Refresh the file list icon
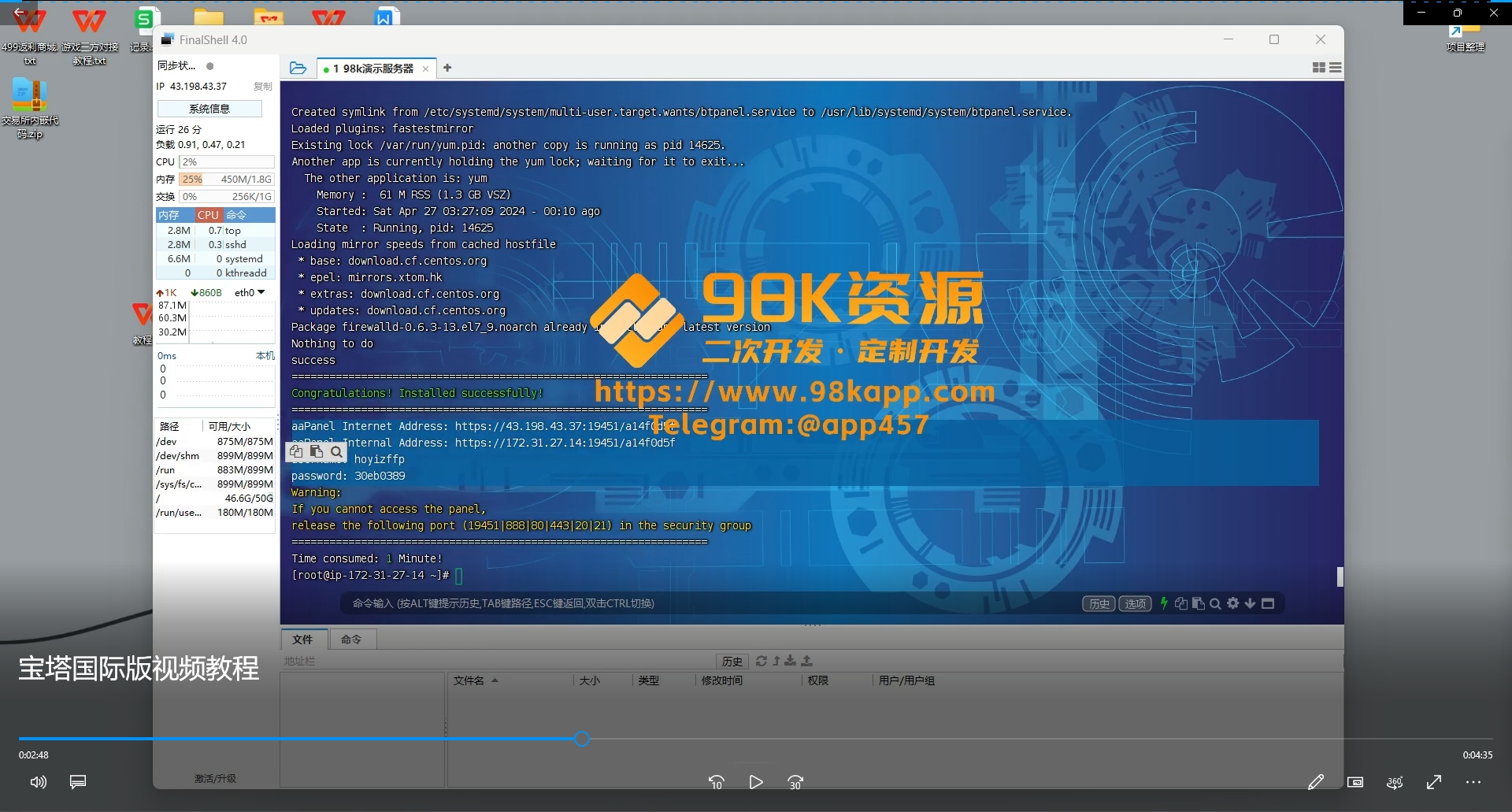The height and width of the screenshot is (812, 1512). 762,661
